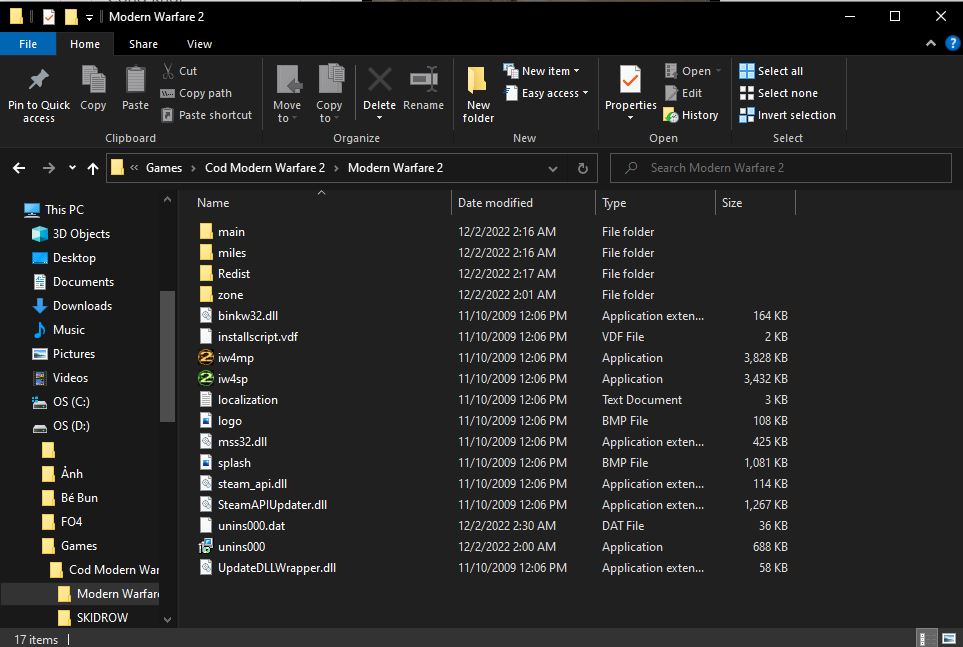The width and height of the screenshot is (963, 647).
Task: Open recent locations dropdown chevron
Action: (73, 168)
